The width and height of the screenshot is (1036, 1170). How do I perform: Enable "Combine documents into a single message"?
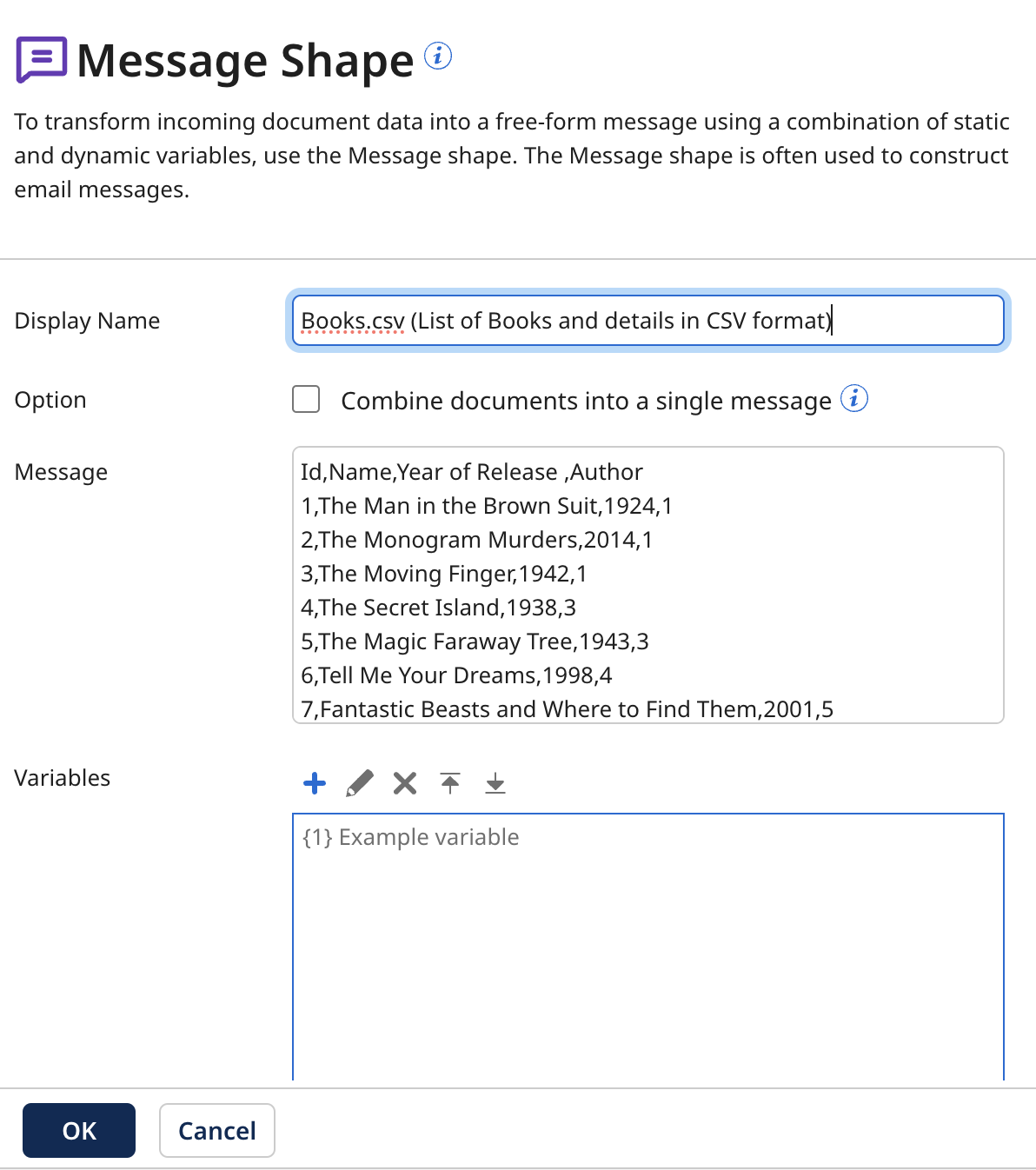point(306,399)
